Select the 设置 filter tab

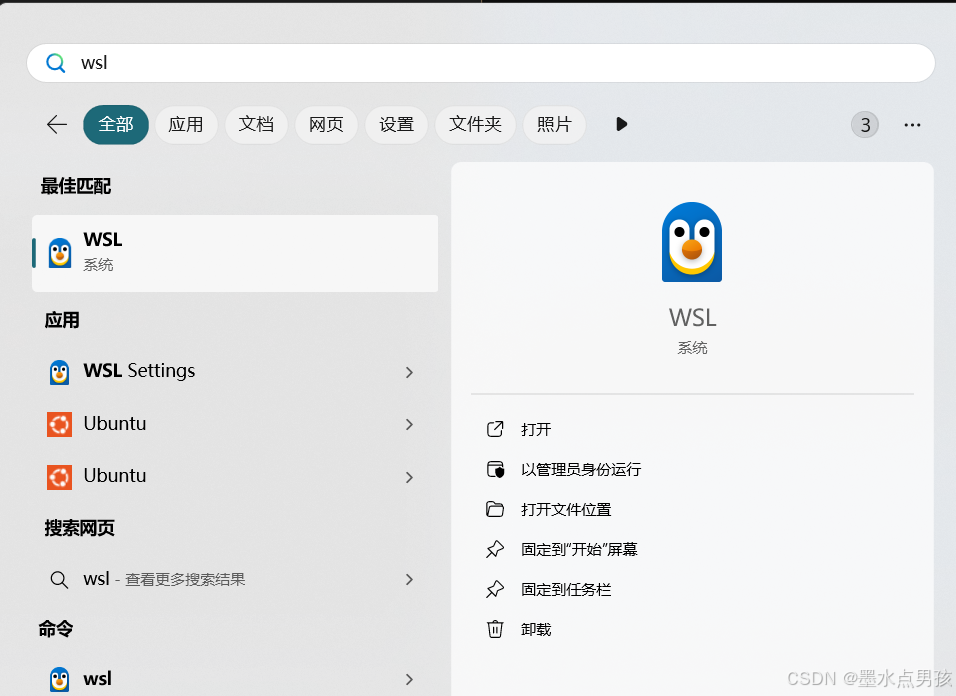[x=396, y=124]
